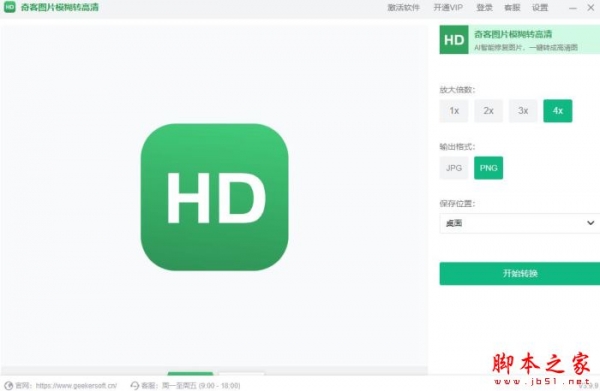Open 客服 in the title bar

click(x=512, y=8)
